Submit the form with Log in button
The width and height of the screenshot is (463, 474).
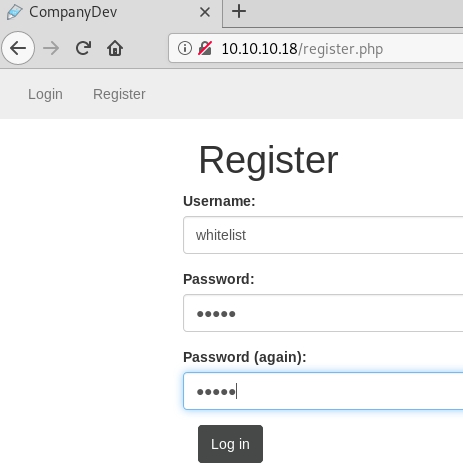(x=230, y=444)
